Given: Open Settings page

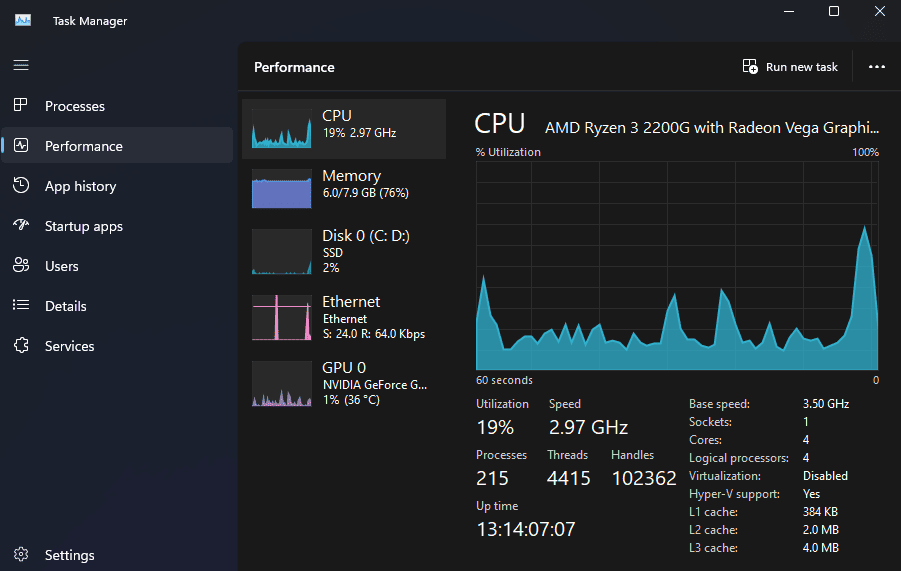Looking at the screenshot, I should (117, 555).
